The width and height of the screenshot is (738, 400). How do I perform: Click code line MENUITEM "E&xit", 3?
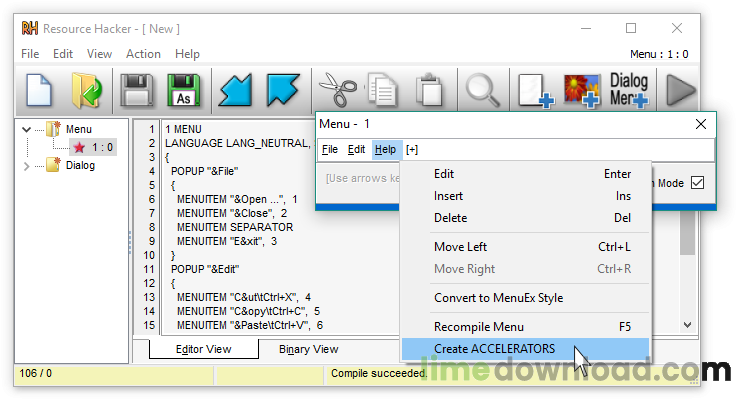(x=227, y=241)
